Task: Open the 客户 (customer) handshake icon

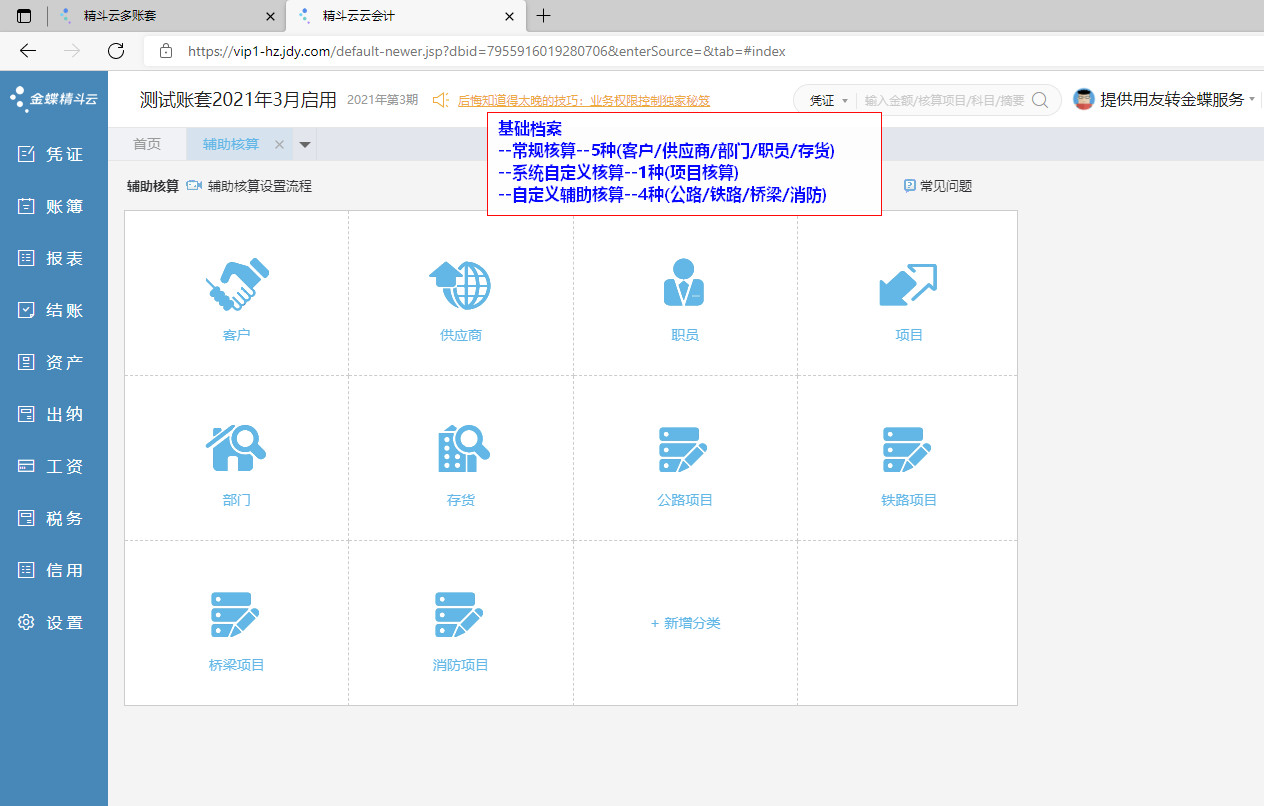Action: click(x=236, y=284)
